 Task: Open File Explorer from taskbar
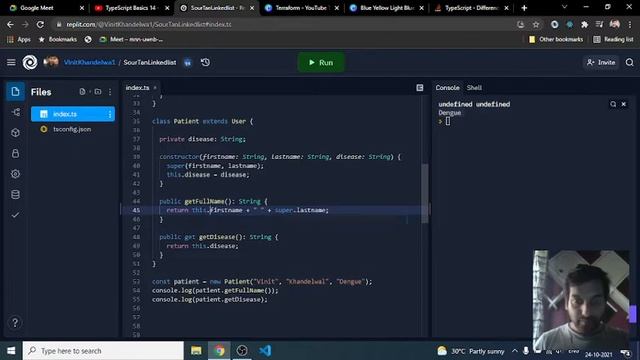[196, 351]
